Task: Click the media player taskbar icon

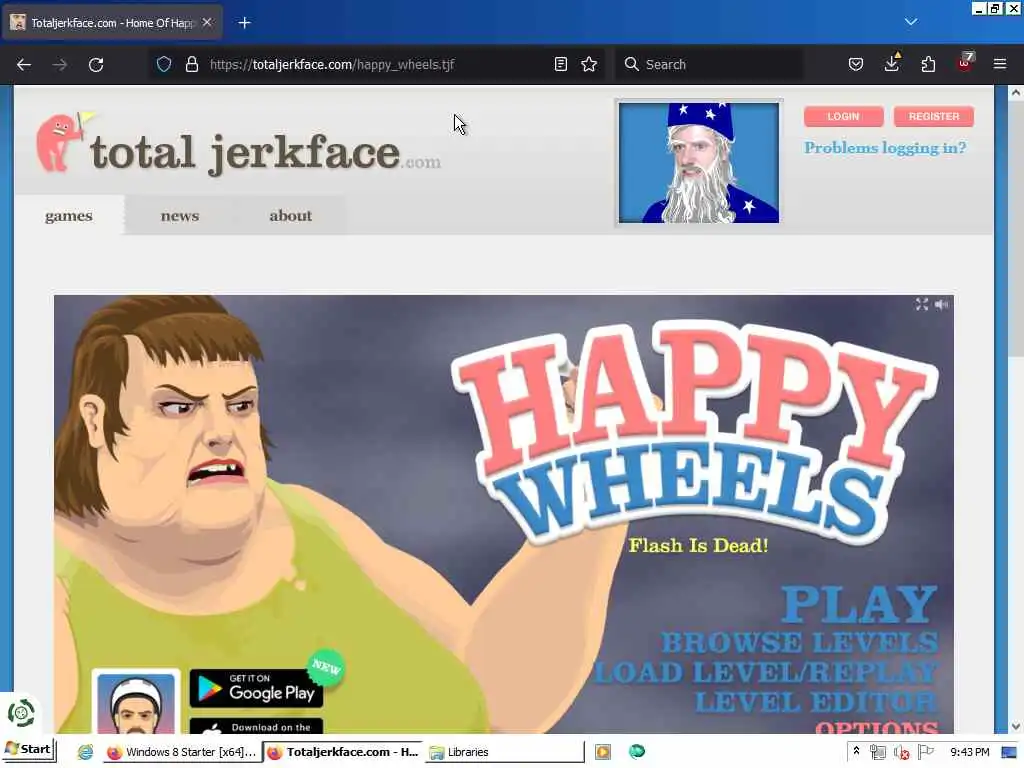Action: (x=603, y=752)
